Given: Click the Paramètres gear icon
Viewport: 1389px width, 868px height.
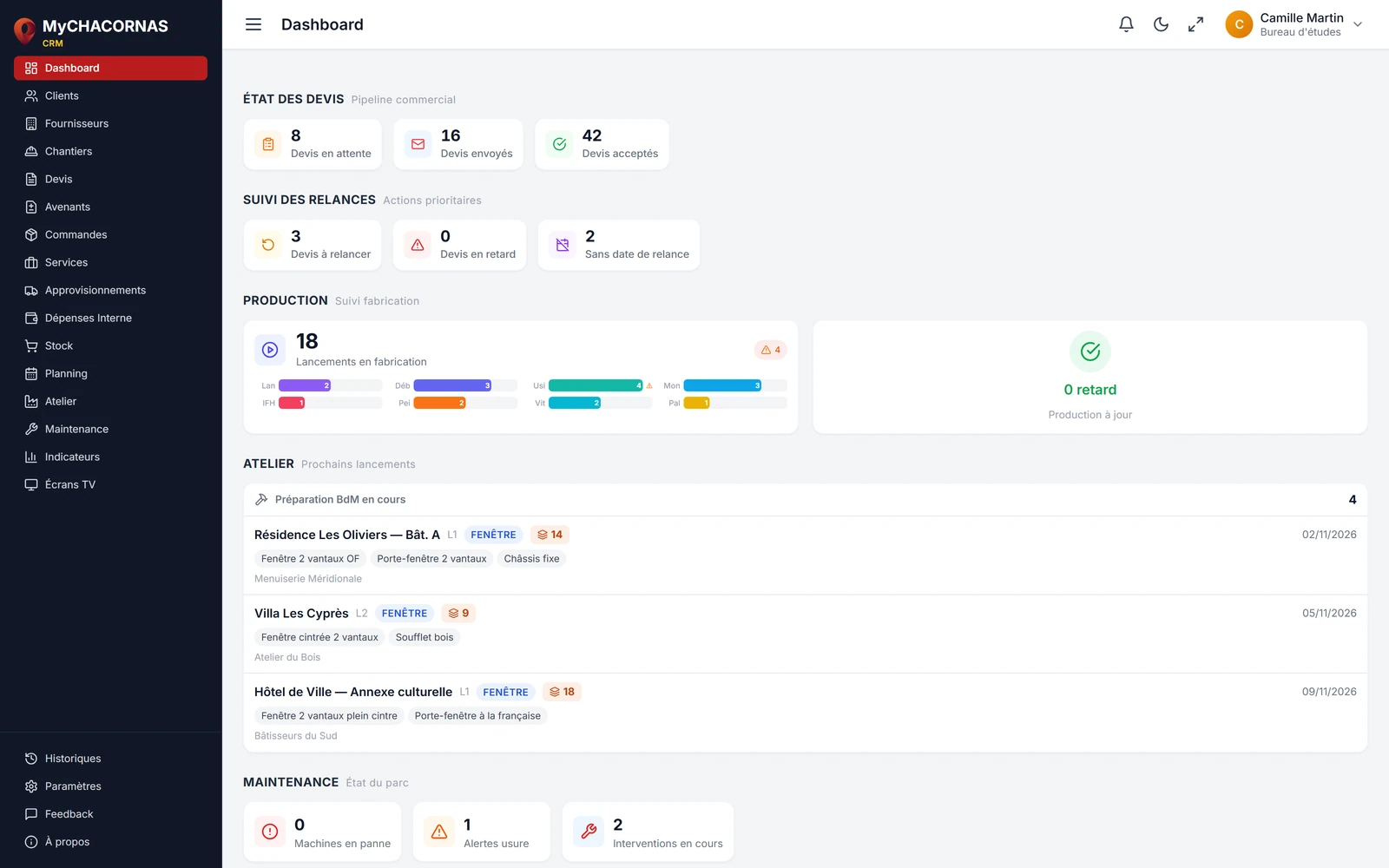Looking at the screenshot, I should pyautogui.click(x=31, y=786).
